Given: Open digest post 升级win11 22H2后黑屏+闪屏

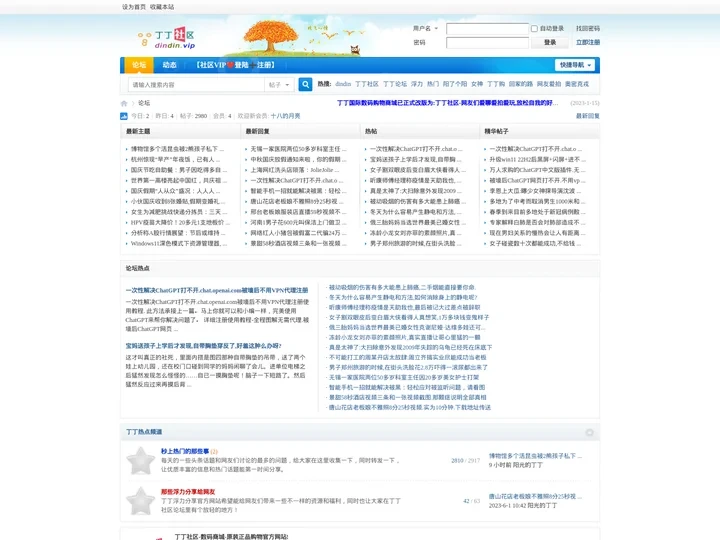Looking at the screenshot, I should point(537,159).
